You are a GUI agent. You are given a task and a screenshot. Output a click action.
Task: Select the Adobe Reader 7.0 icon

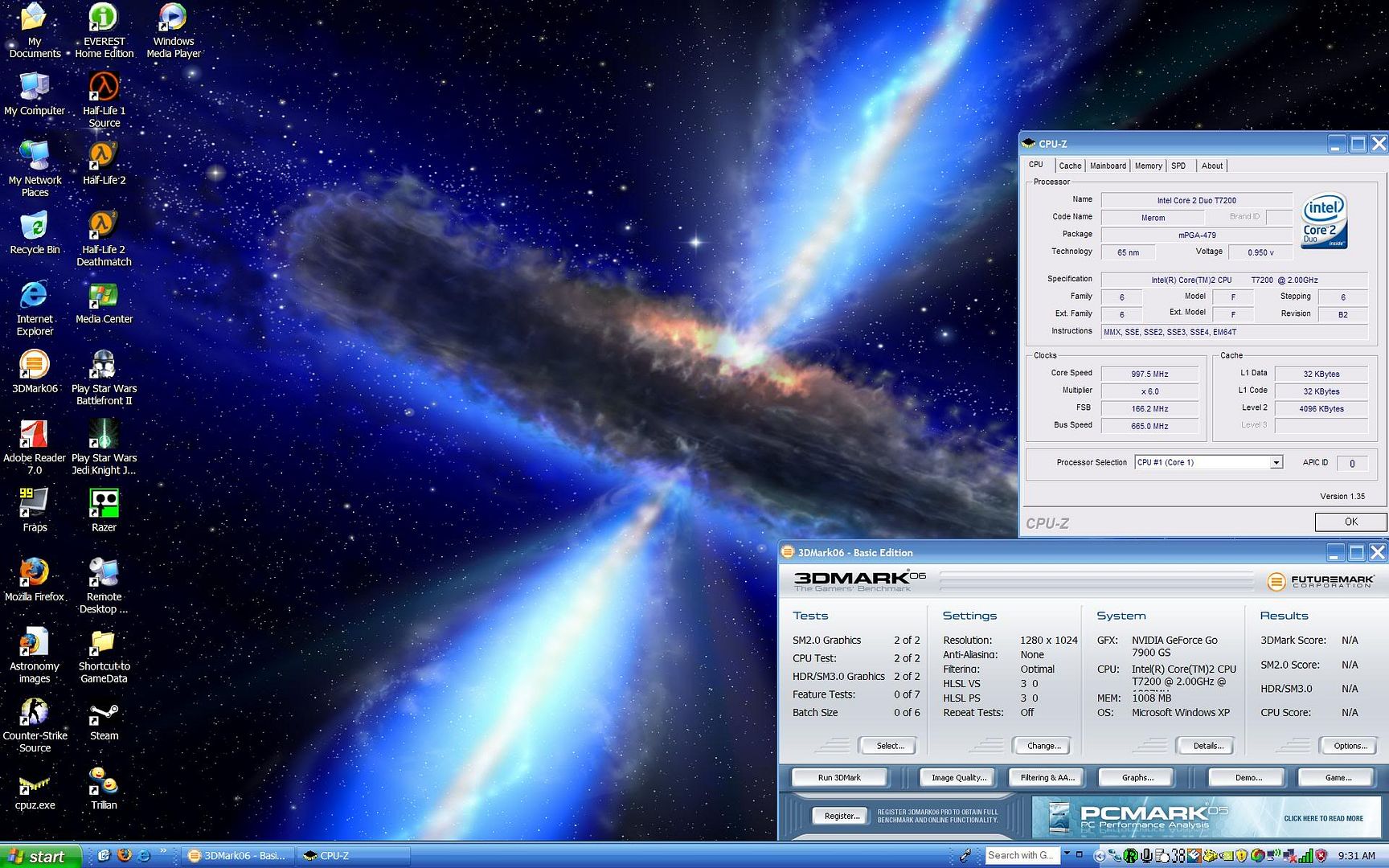pyautogui.click(x=35, y=446)
